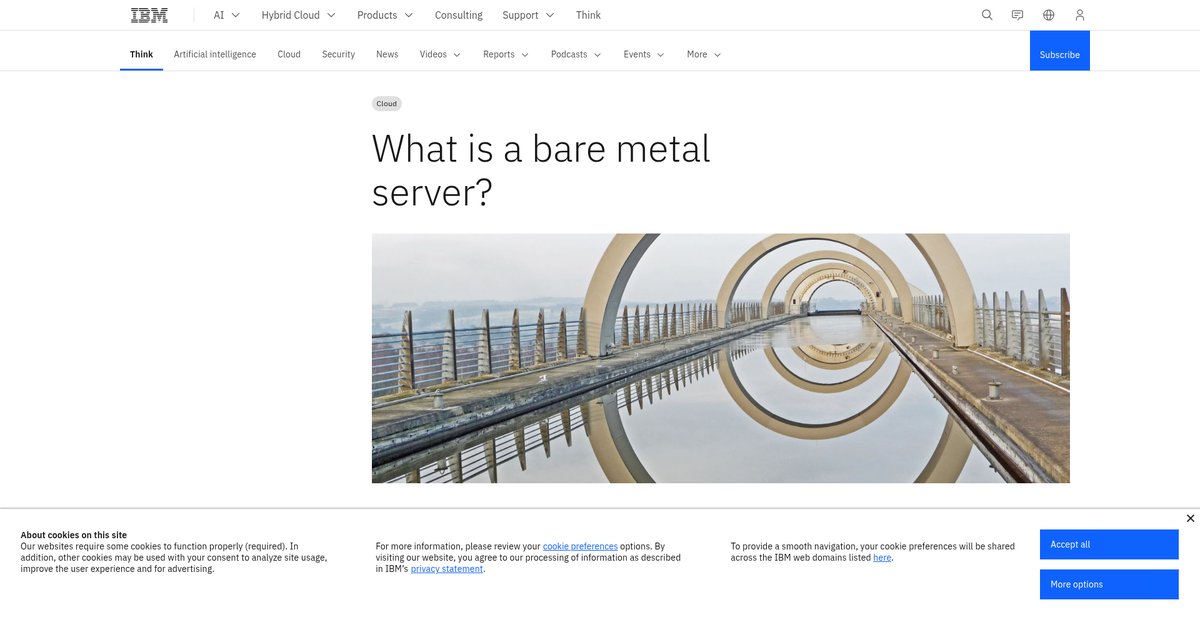Open the globe region selector icon
The image size is (1200, 620).
1049,15
